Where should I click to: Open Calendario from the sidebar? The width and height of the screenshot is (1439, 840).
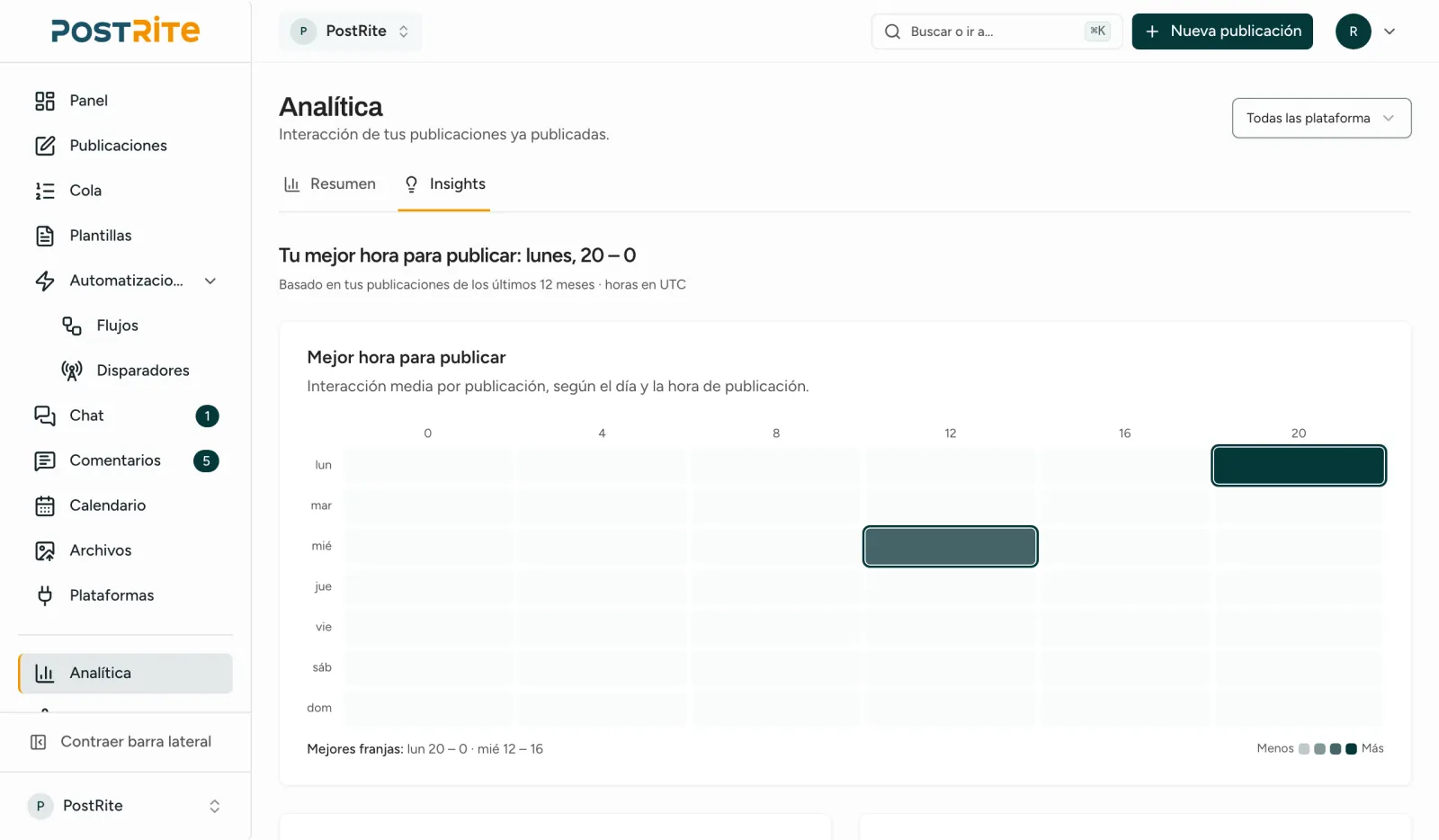125,505
